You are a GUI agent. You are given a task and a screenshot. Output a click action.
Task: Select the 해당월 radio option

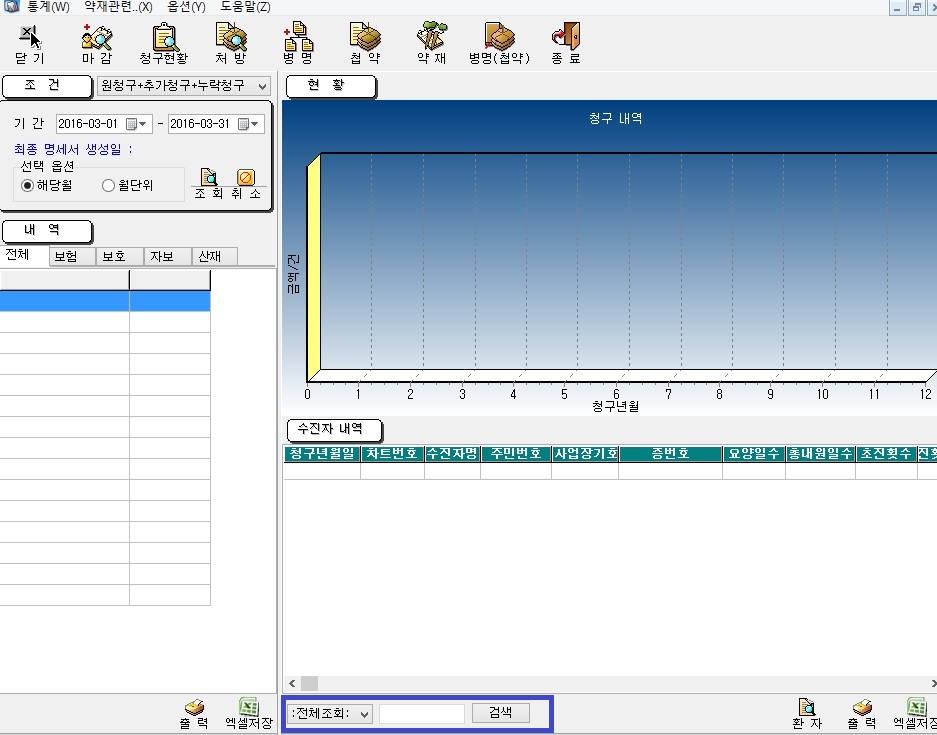(x=28, y=185)
